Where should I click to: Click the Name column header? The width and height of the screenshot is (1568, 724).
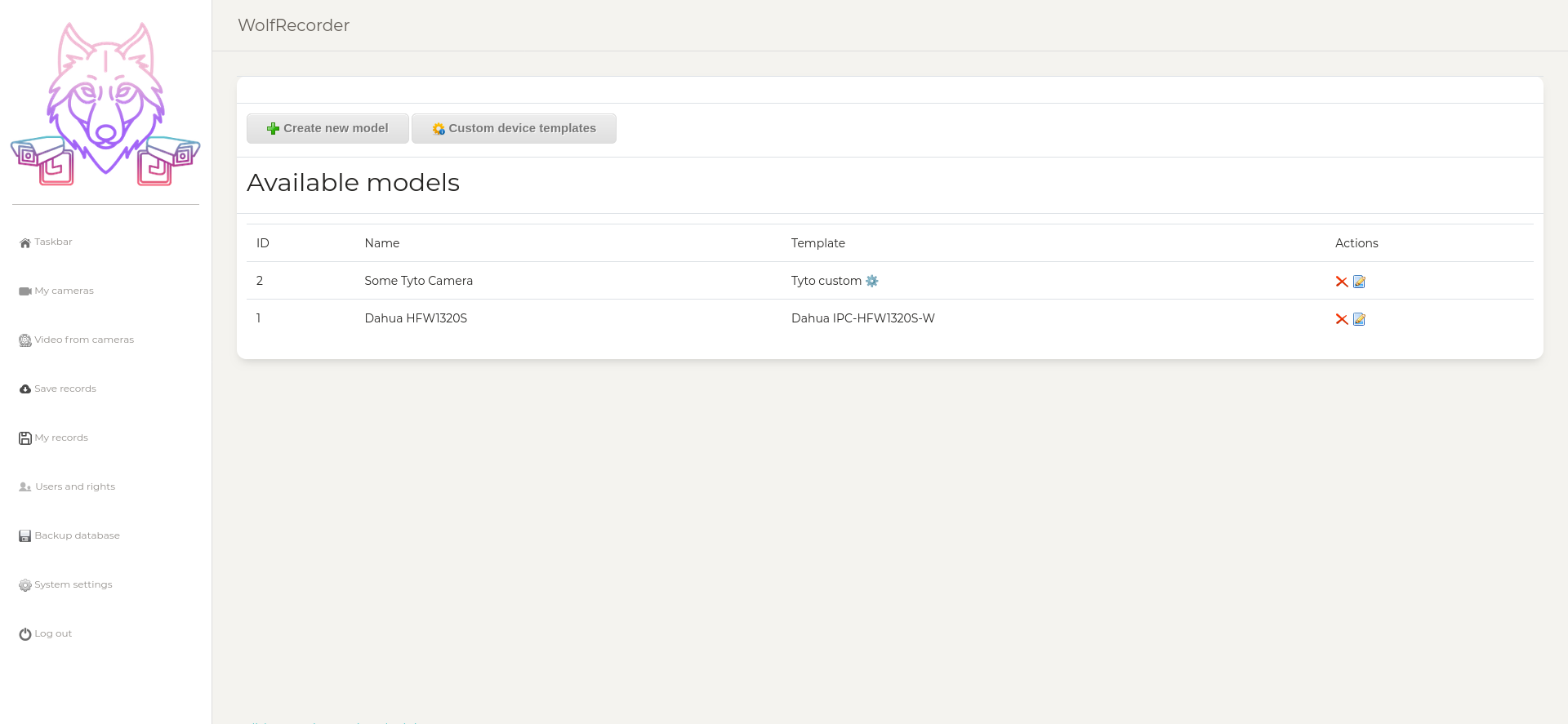tap(381, 243)
